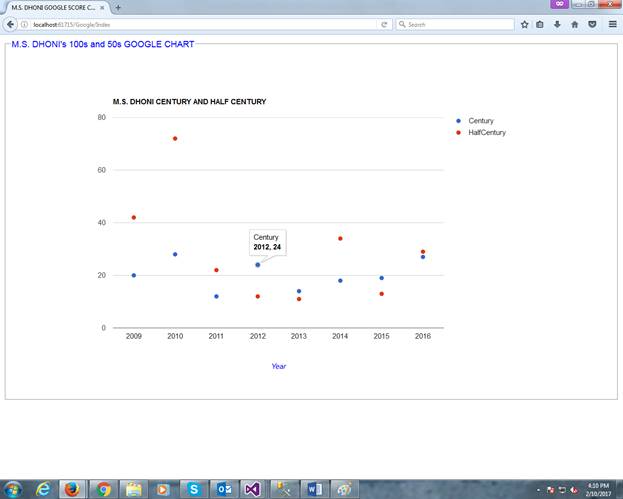Launch Internet Explorer from the taskbar

tap(43, 489)
